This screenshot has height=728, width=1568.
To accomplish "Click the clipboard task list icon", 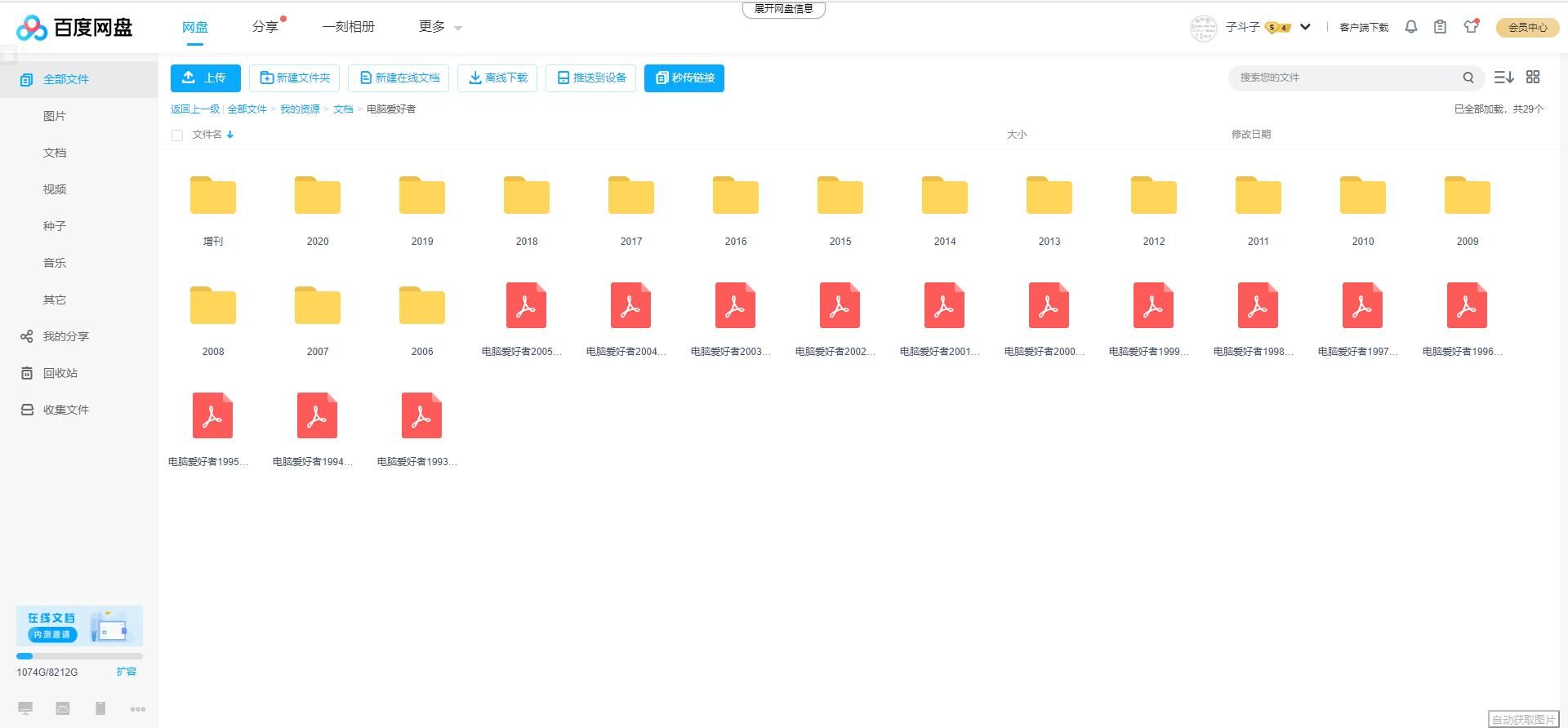I will tap(1440, 27).
